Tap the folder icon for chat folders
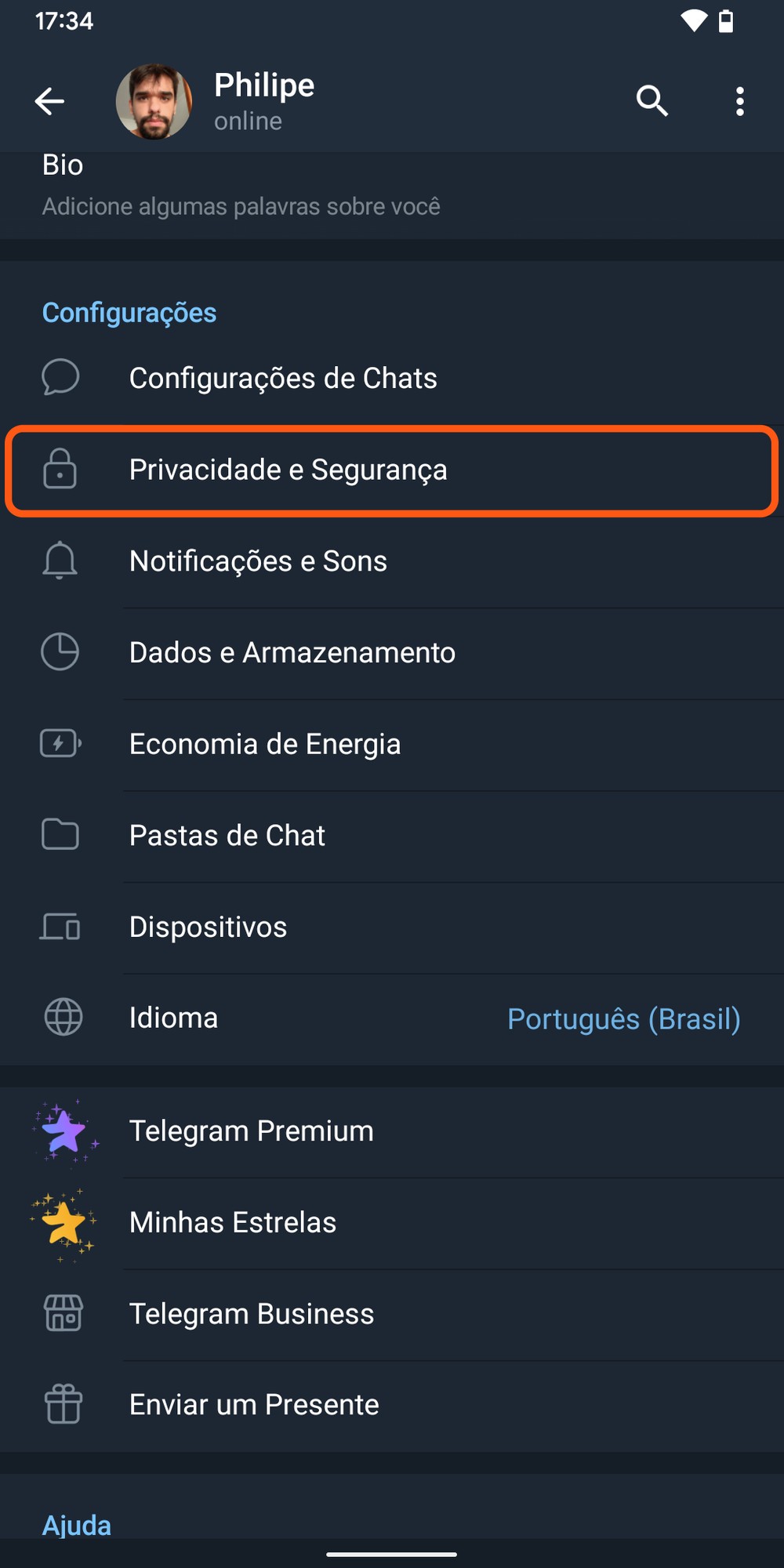784x1568 pixels. pos(60,835)
